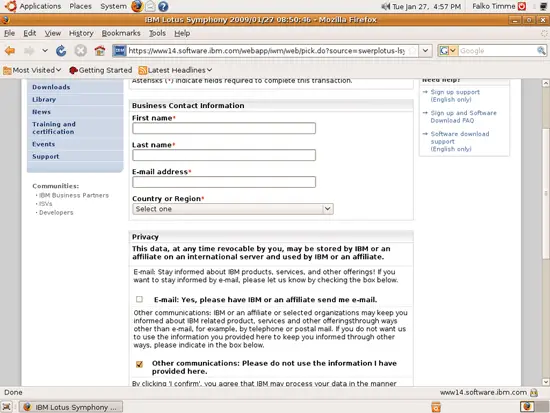Viewport: 550px width, 413px height.
Task: Open the Events sidebar link
Action: [x=43, y=144]
